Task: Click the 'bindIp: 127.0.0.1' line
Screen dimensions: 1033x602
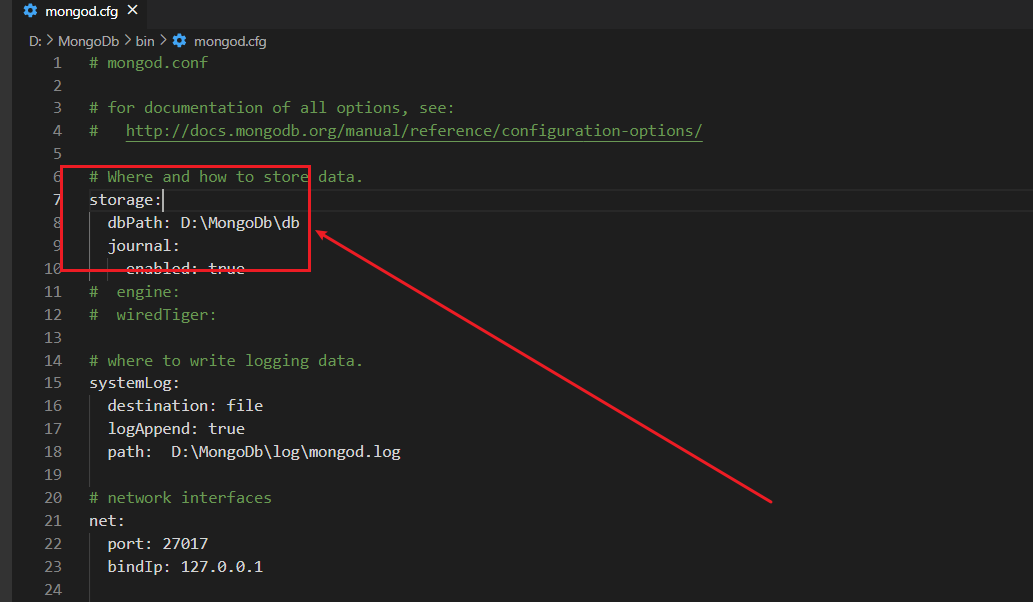Action: tap(185, 566)
